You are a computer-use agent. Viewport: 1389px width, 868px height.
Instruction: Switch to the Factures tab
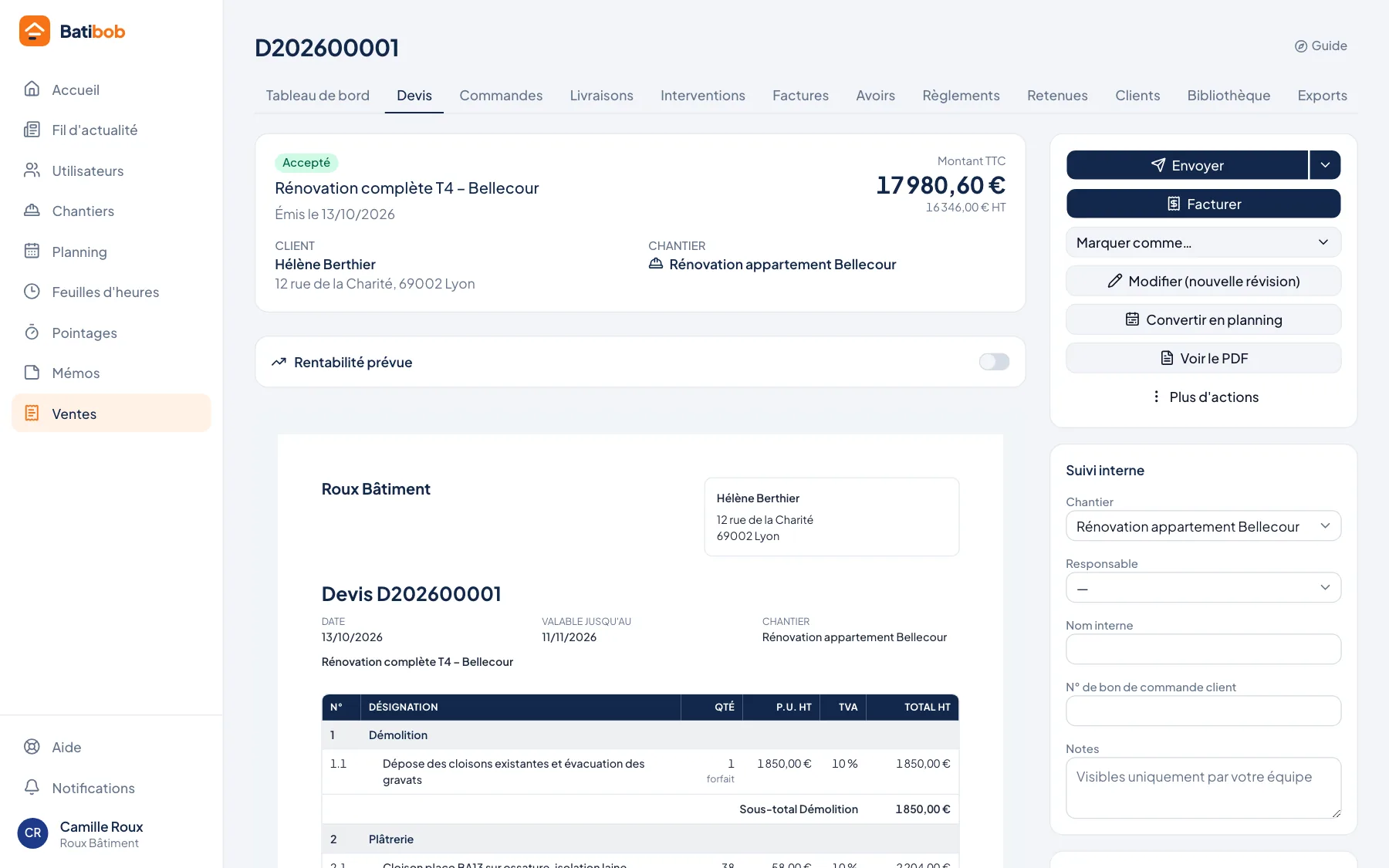tap(800, 96)
